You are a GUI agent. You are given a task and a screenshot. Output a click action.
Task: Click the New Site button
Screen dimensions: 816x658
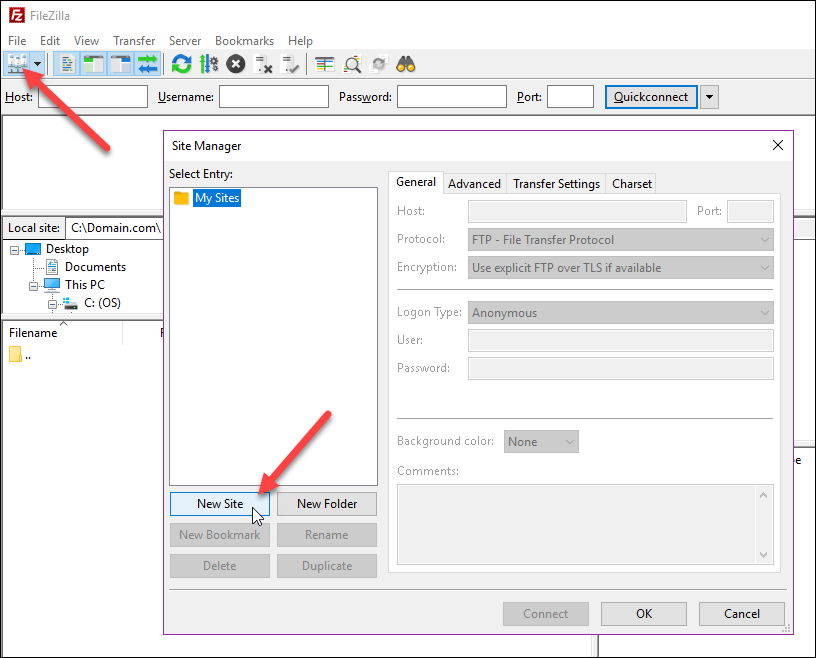pyautogui.click(x=220, y=504)
